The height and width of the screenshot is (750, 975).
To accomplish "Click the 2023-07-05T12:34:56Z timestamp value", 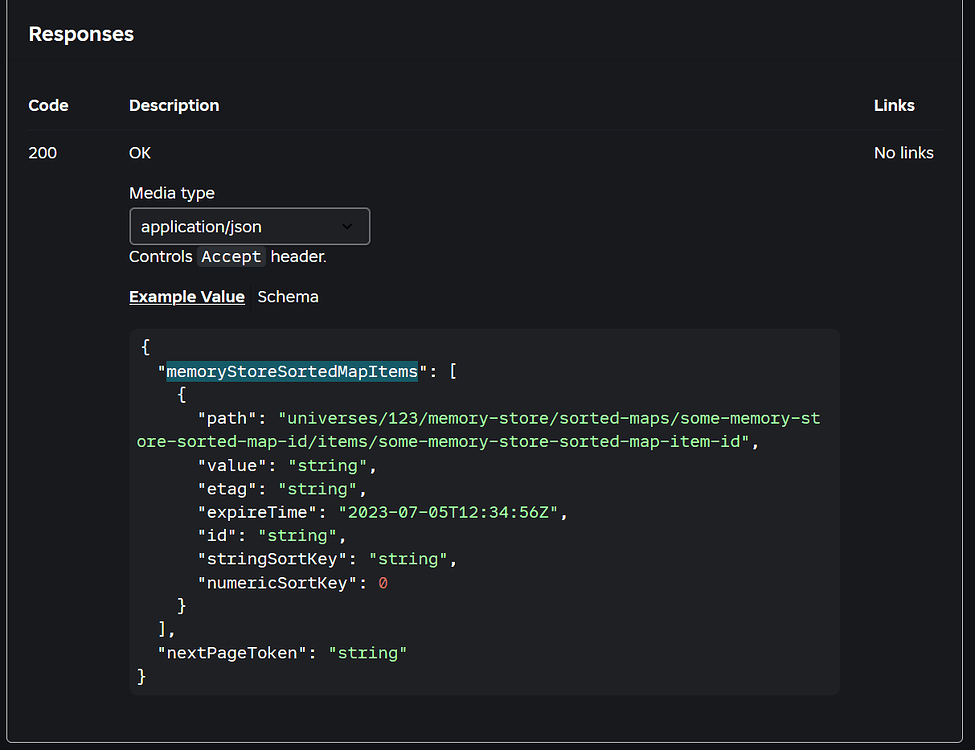I will point(448,512).
